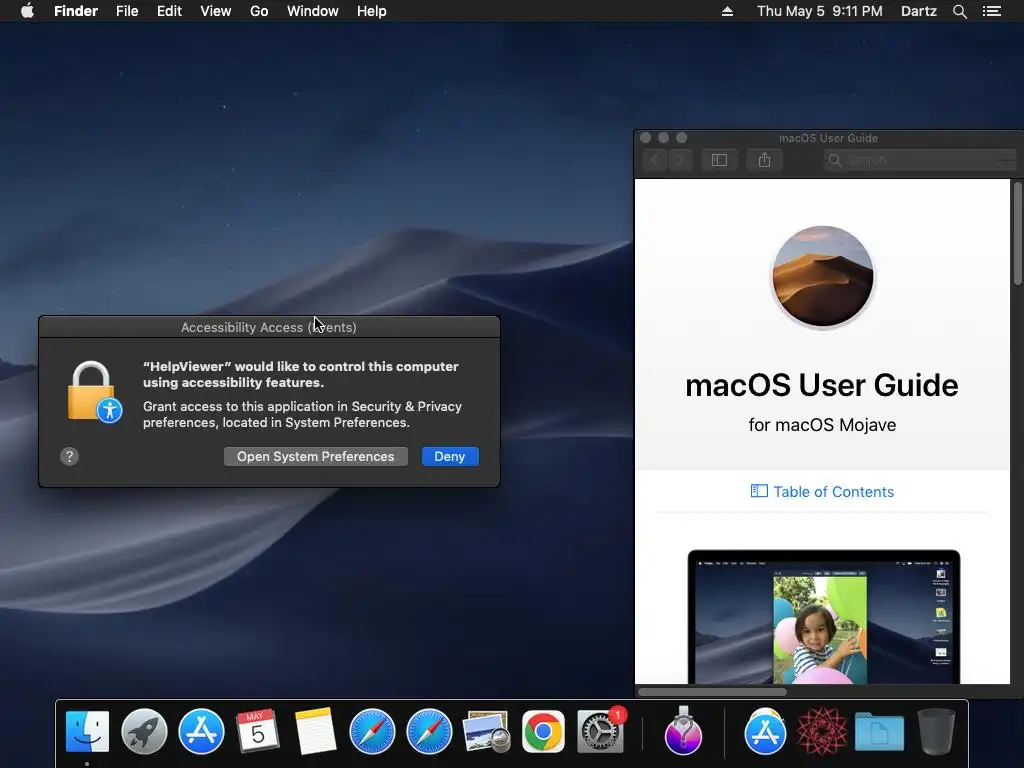Open Calendar icon showing May 5
The height and width of the screenshot is (768, 1024).
point(257,731)
